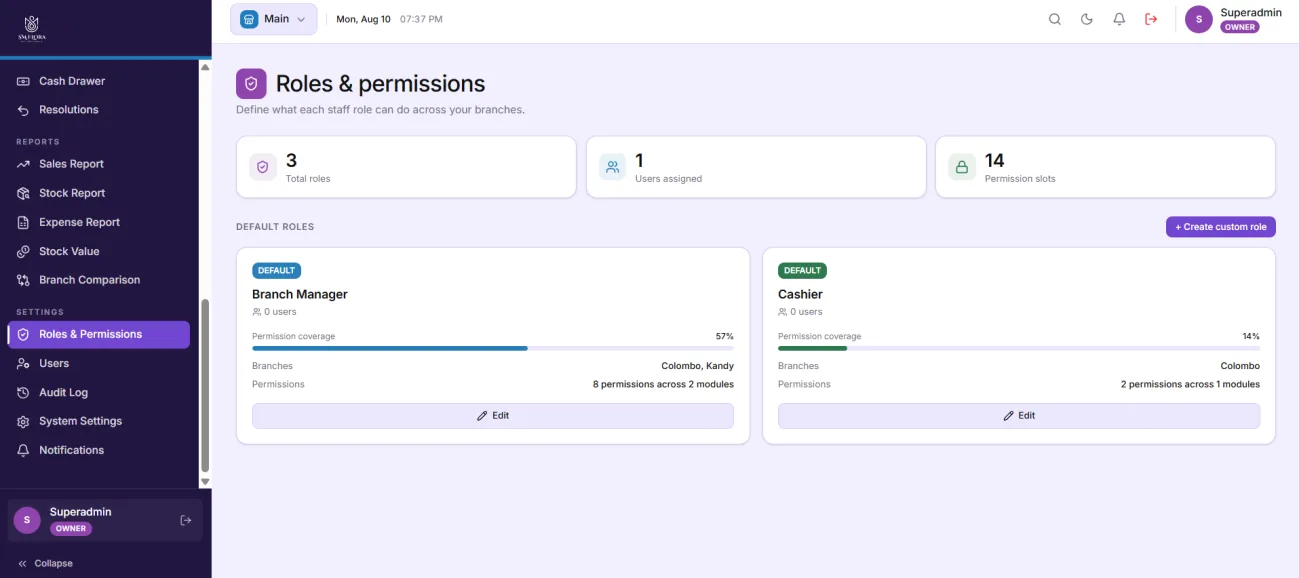The image size is (1299, 578).
Task: Click the Users assigned people icon
Action: pos(612,167)
